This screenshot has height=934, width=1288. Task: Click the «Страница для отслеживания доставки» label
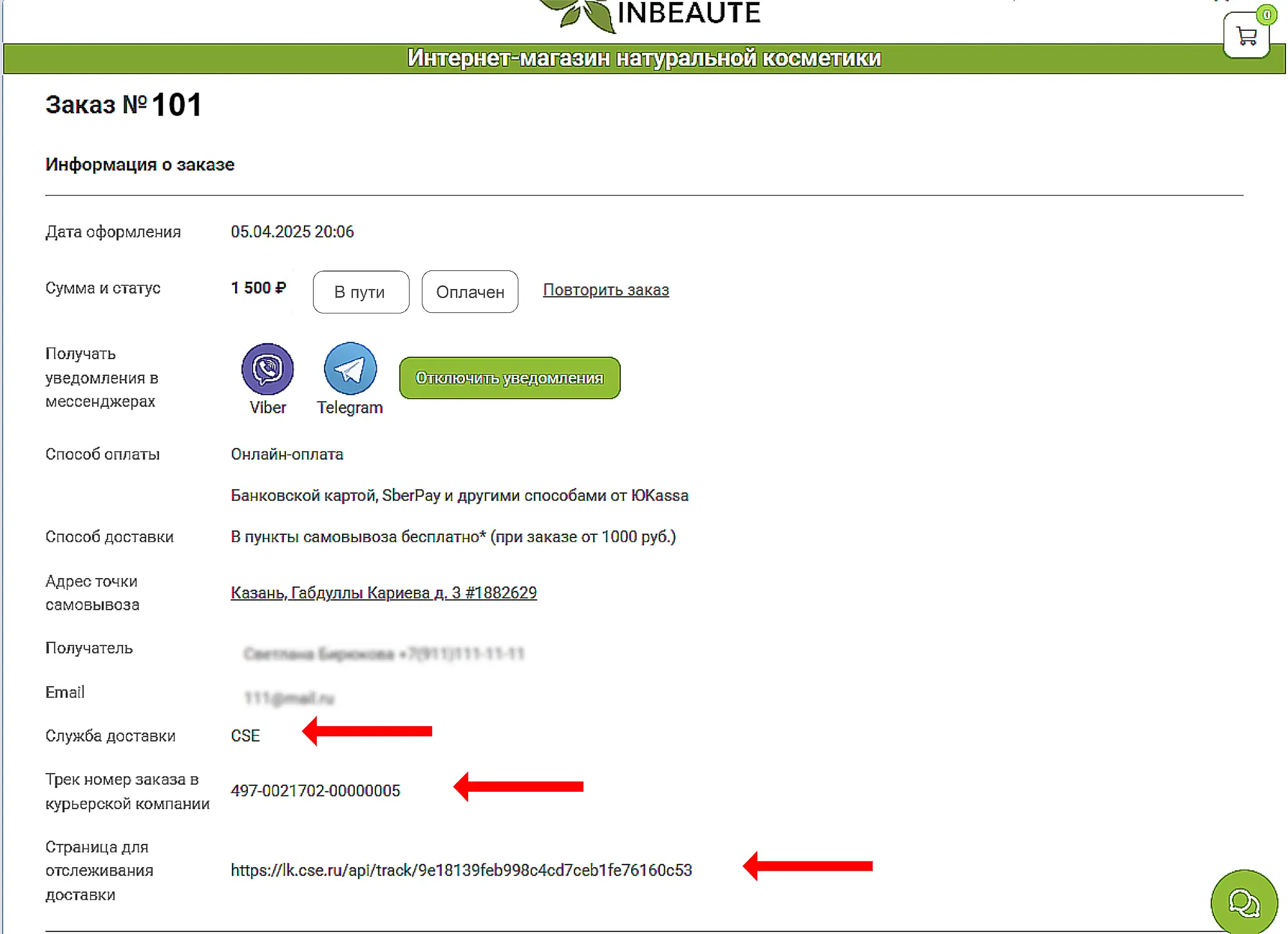click(x=99, y=871)
